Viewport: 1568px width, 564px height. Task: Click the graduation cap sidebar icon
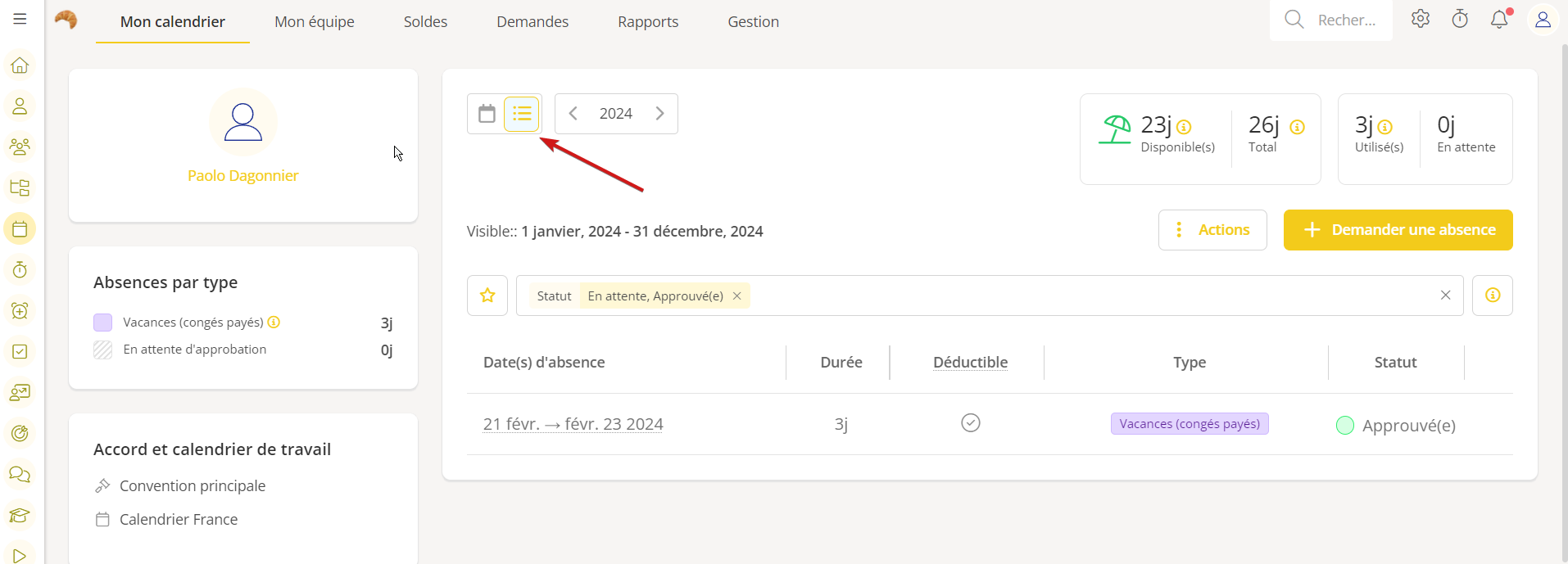coord(20,516)
